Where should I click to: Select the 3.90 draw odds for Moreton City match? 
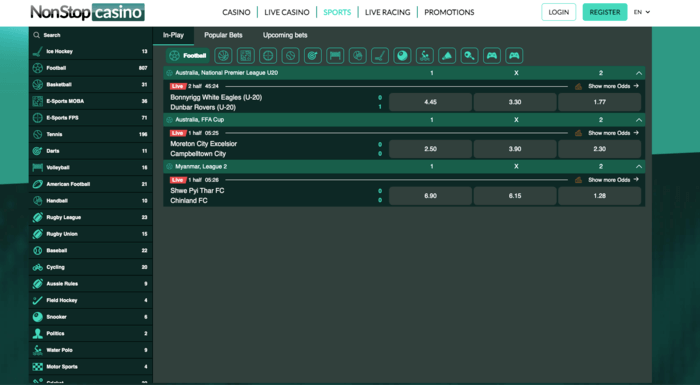point(515,149)
